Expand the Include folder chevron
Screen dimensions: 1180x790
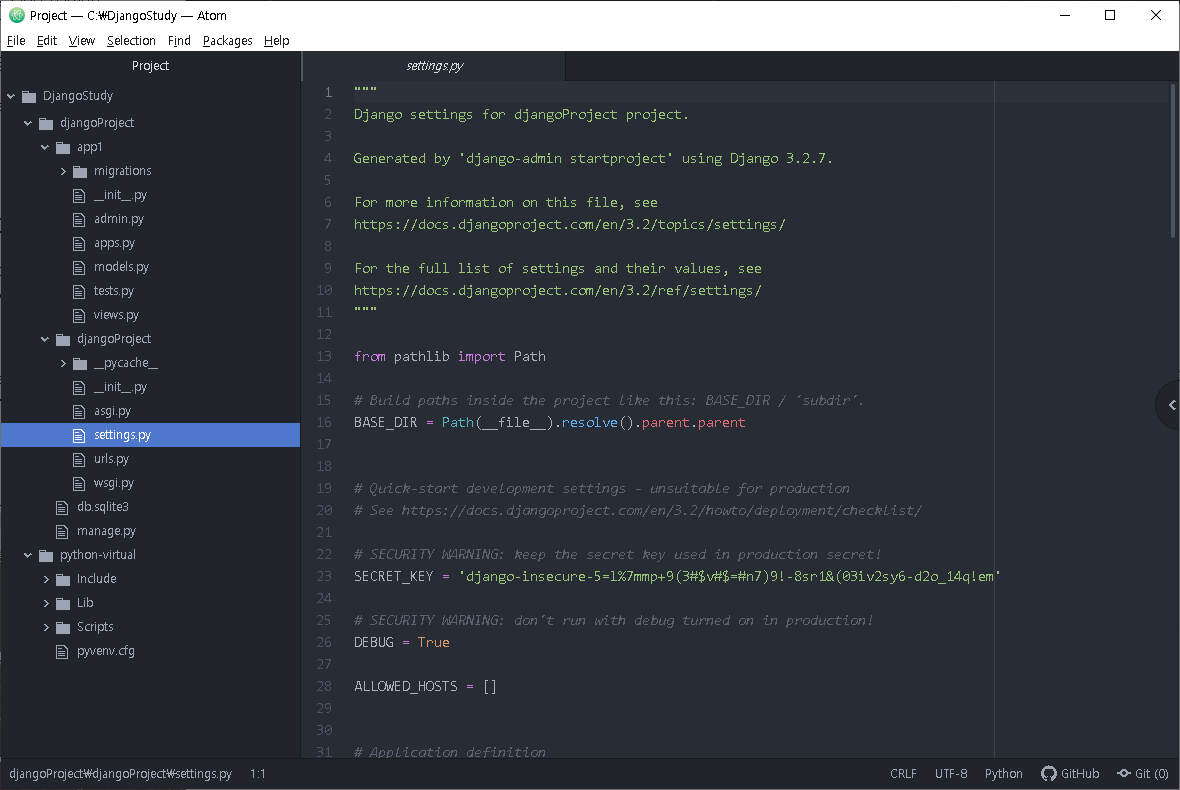coord(46,579)
